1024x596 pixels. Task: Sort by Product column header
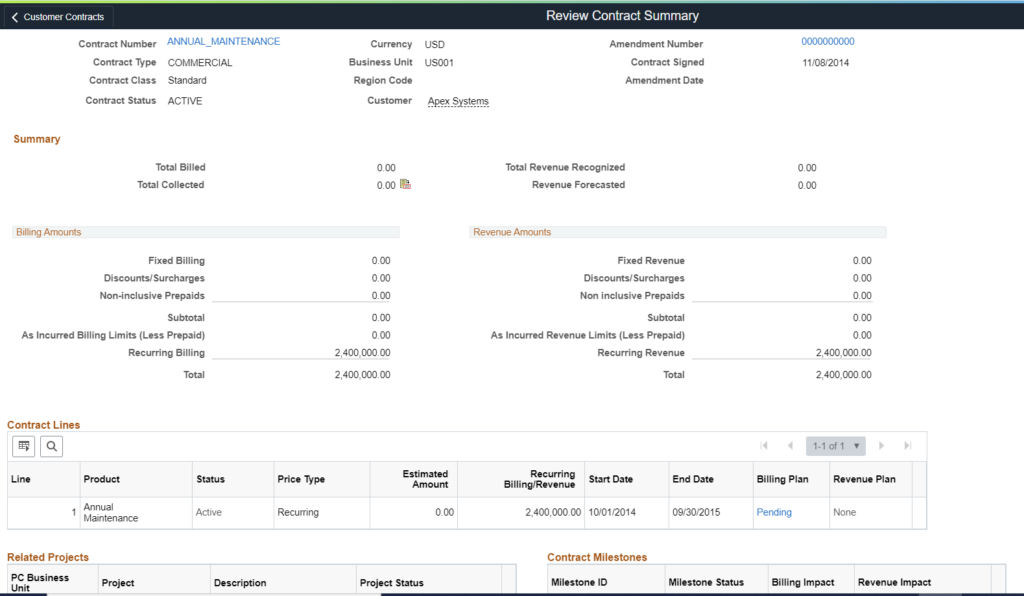(102, 479)
